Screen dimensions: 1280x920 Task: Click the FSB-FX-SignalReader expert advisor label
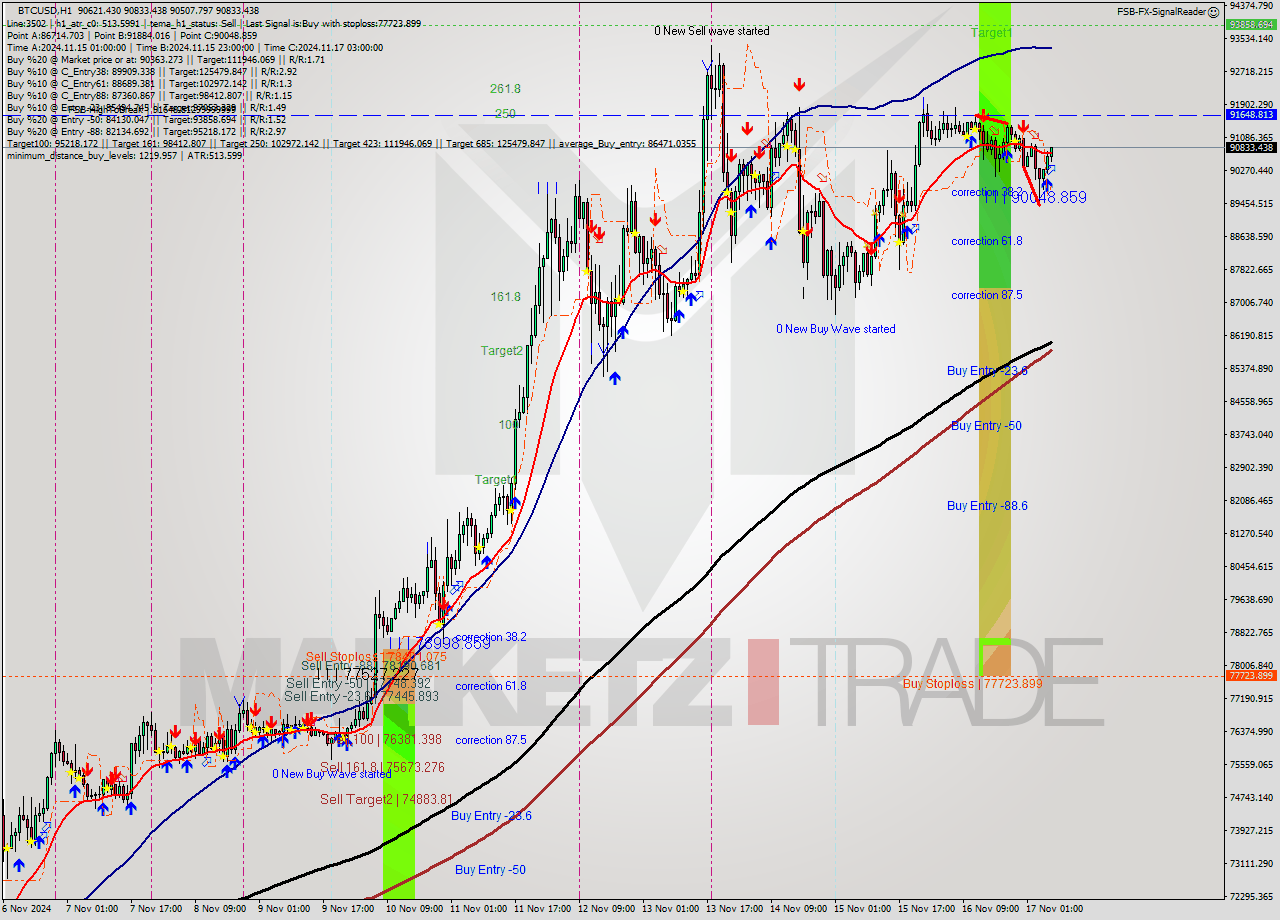pyautogui.click(x=1160, y=12)
